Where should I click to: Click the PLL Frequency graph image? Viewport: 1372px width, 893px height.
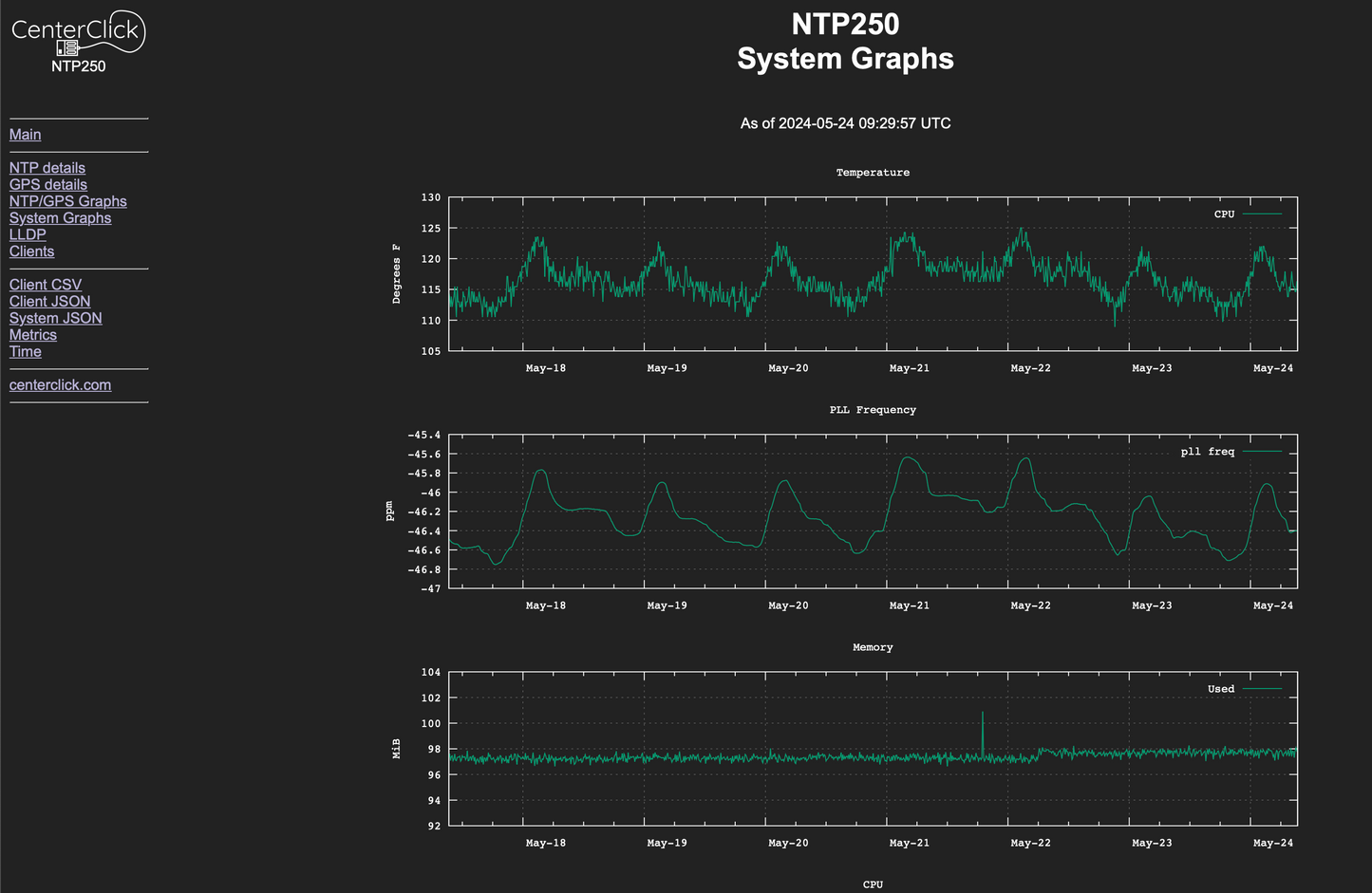coord(872,511)
